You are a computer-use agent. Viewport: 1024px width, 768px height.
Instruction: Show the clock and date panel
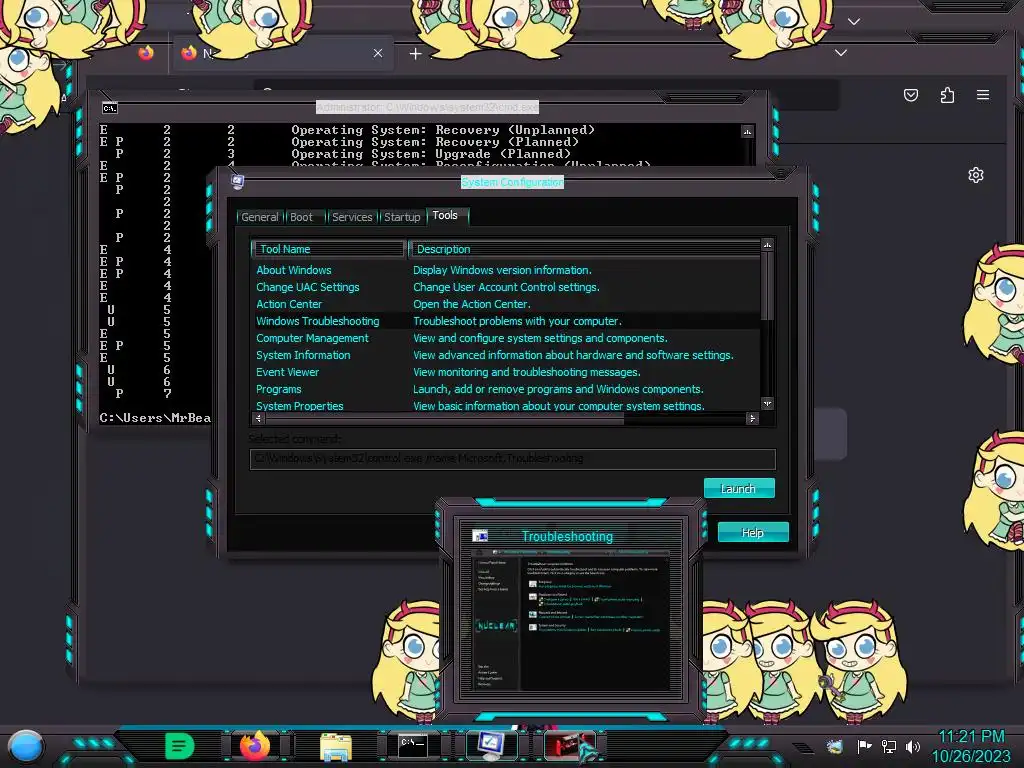pos(971,746)
